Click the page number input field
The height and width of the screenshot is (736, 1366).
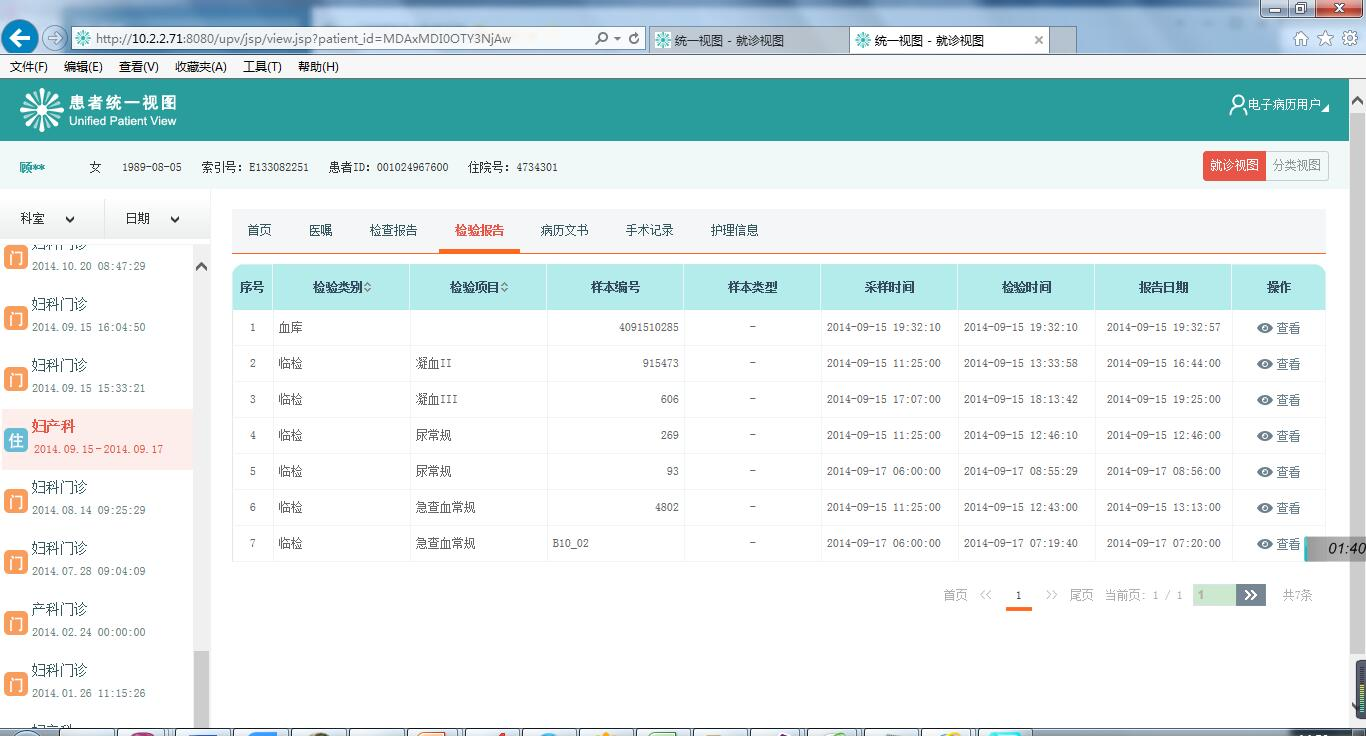[x=1213, y=595]
